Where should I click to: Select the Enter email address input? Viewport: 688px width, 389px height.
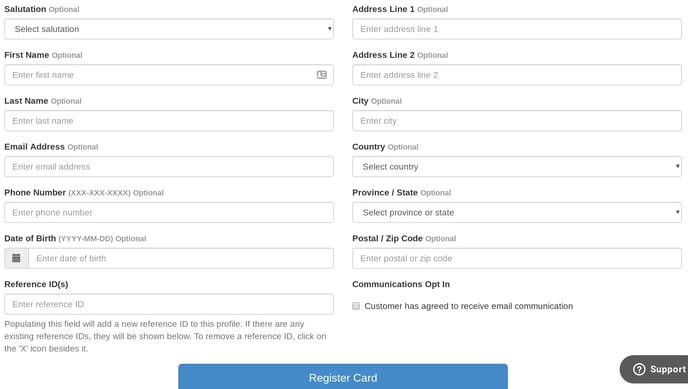pos(169,167)
